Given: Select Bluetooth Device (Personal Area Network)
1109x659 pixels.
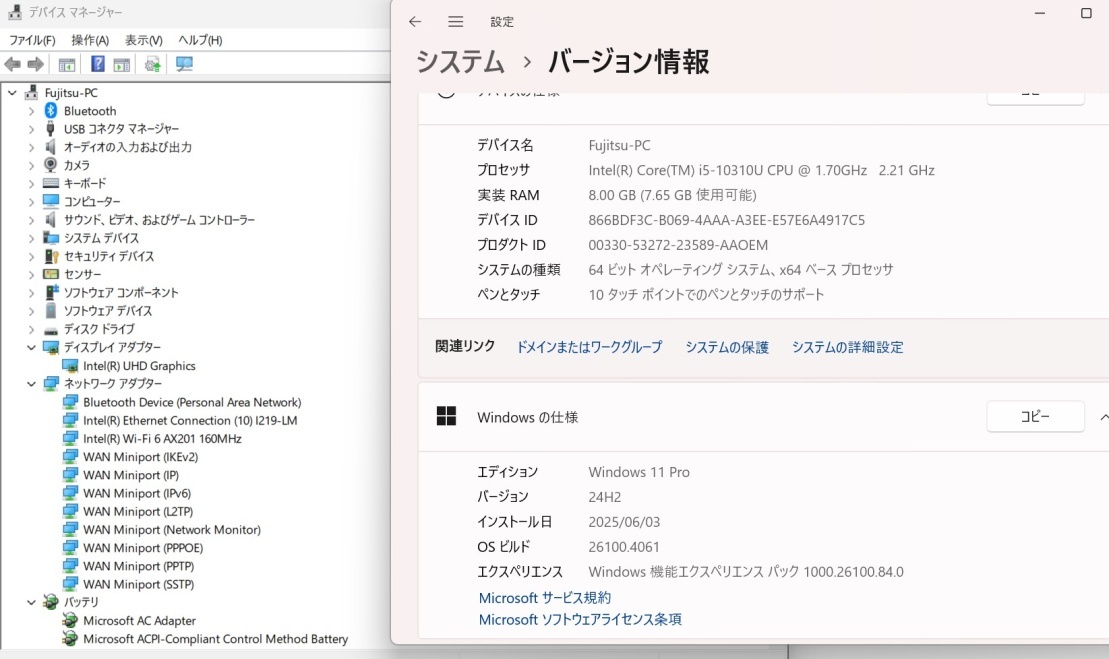Looking at the screenshot, I should click(192, 402).
